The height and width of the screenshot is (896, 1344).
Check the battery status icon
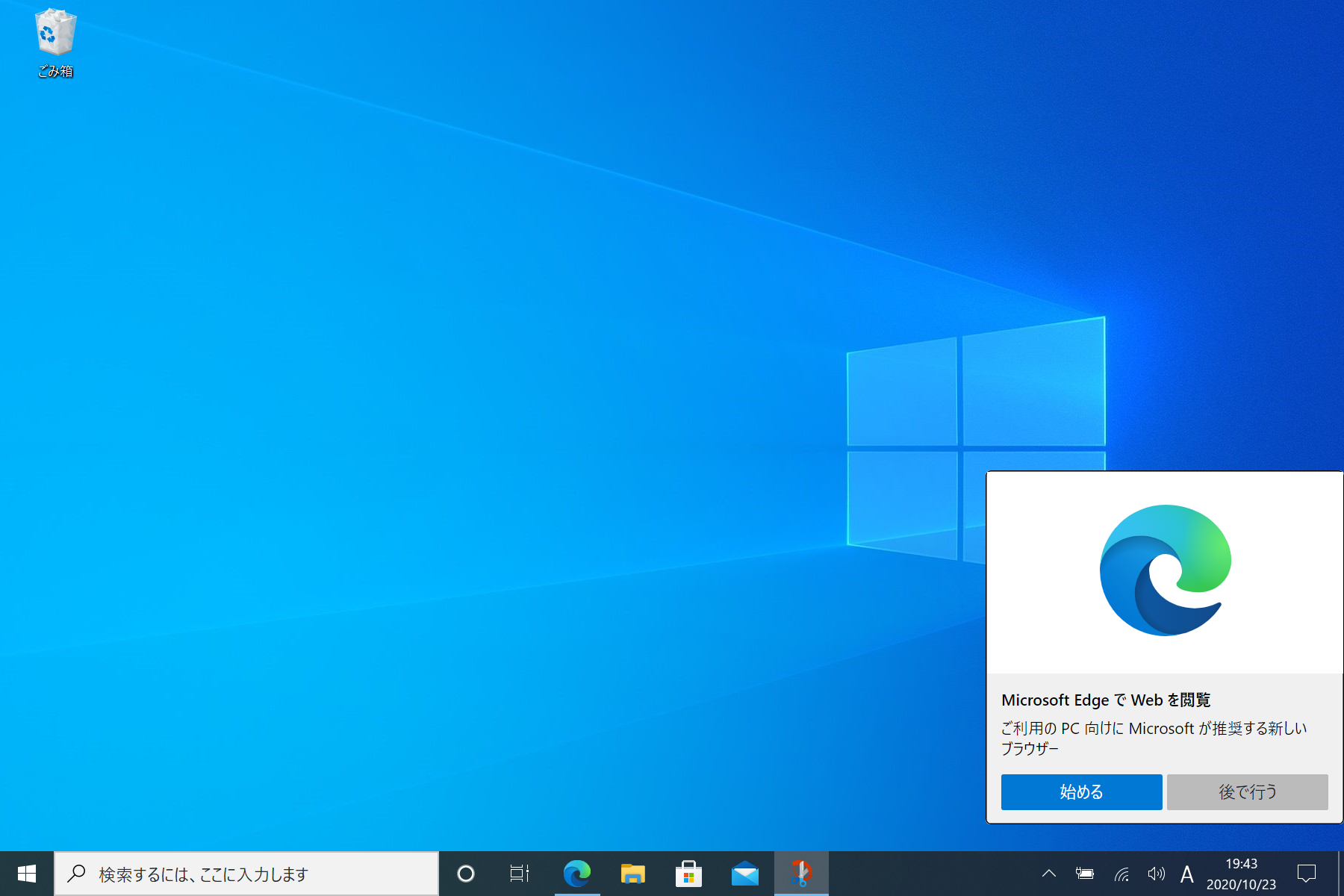point(1084,873)
